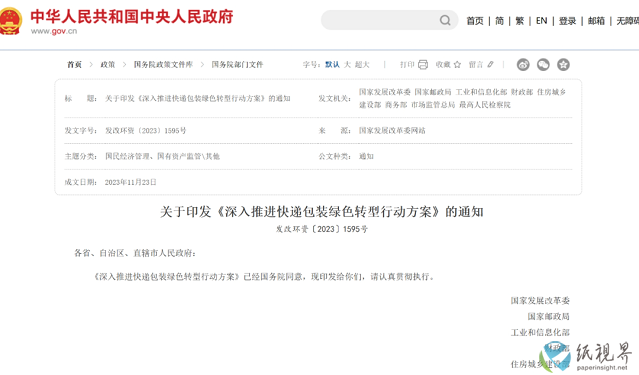The image size is (639, 375).
Task: Open 国务院政策文件库 breadcrumb
Action: [x=163, y=64]
